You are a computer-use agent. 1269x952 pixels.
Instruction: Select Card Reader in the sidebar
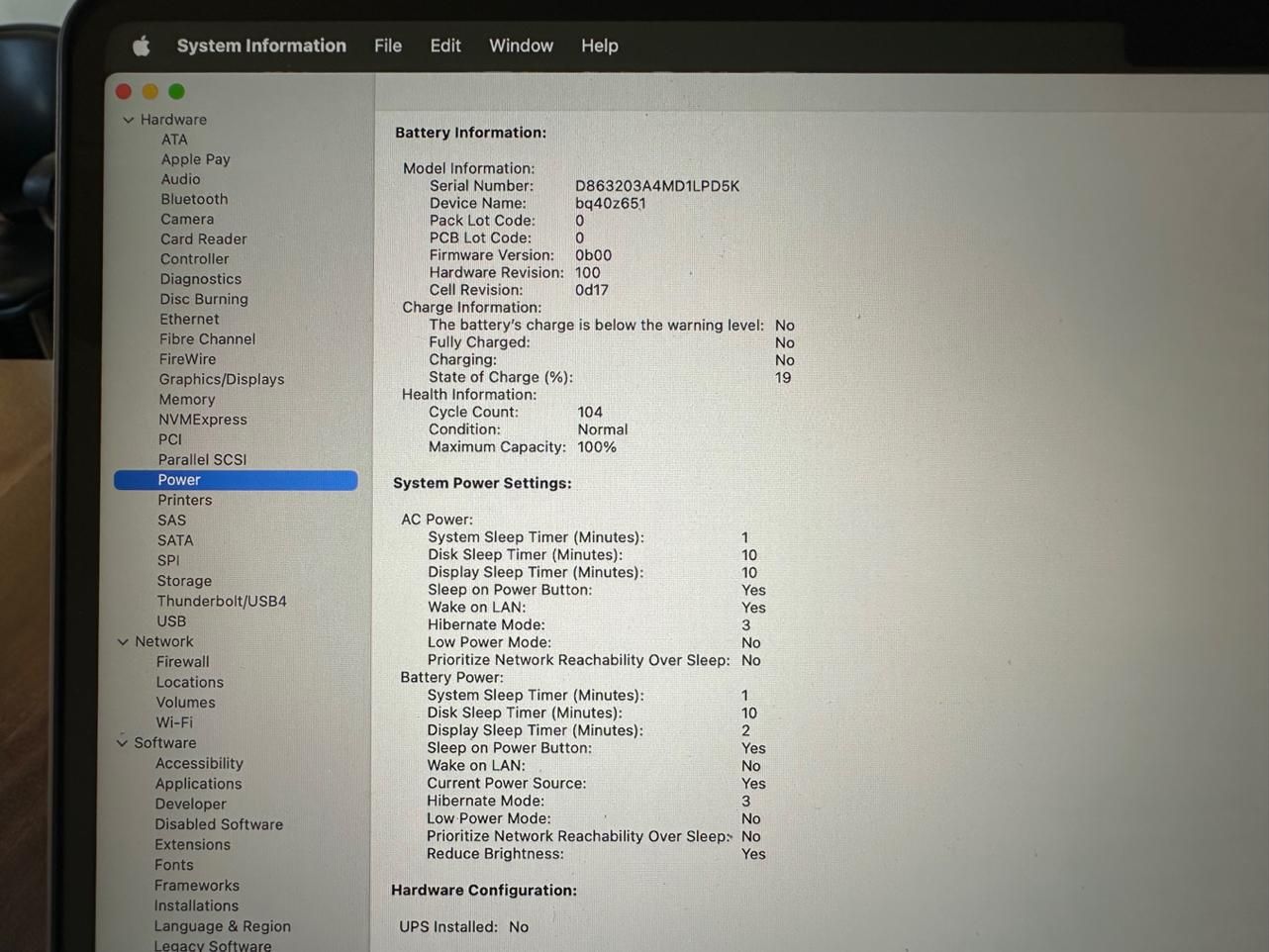(204, 238)
